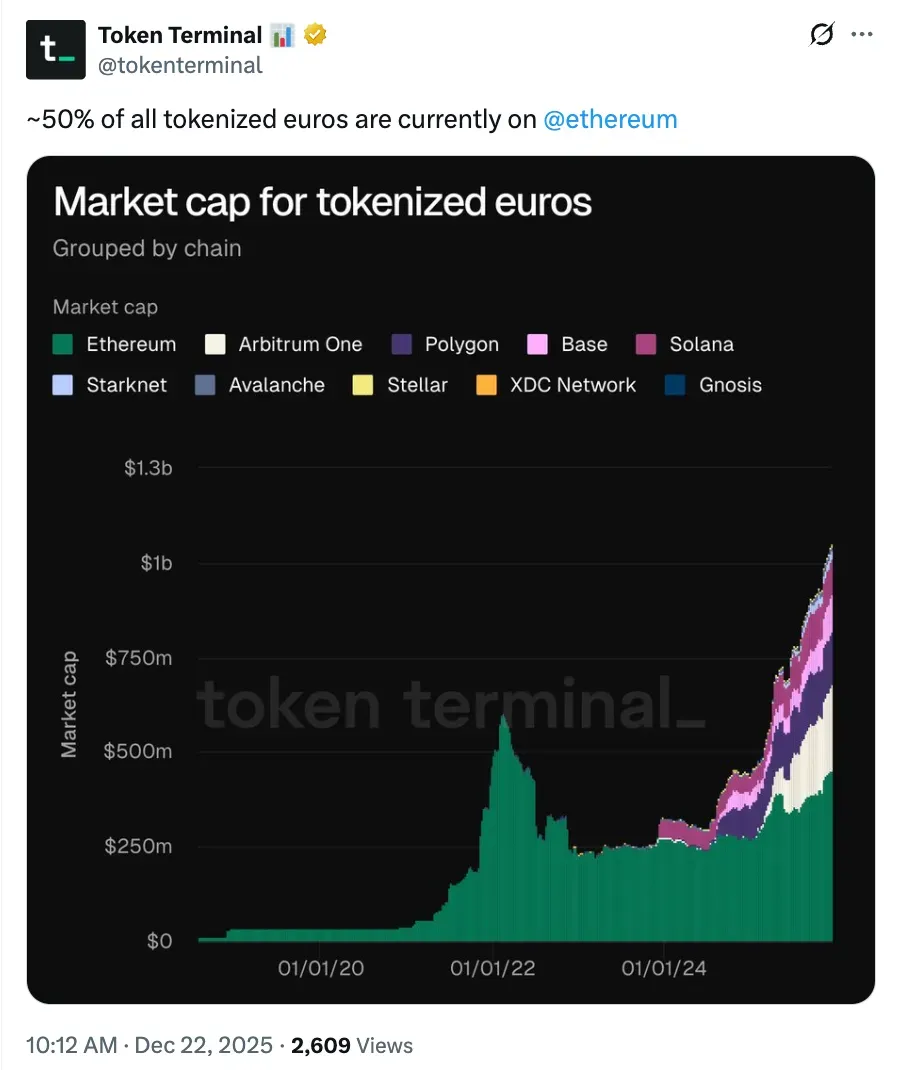Click the Arbitrum One legend swatch
The image size is (898, 1070).
click(215, 345)
